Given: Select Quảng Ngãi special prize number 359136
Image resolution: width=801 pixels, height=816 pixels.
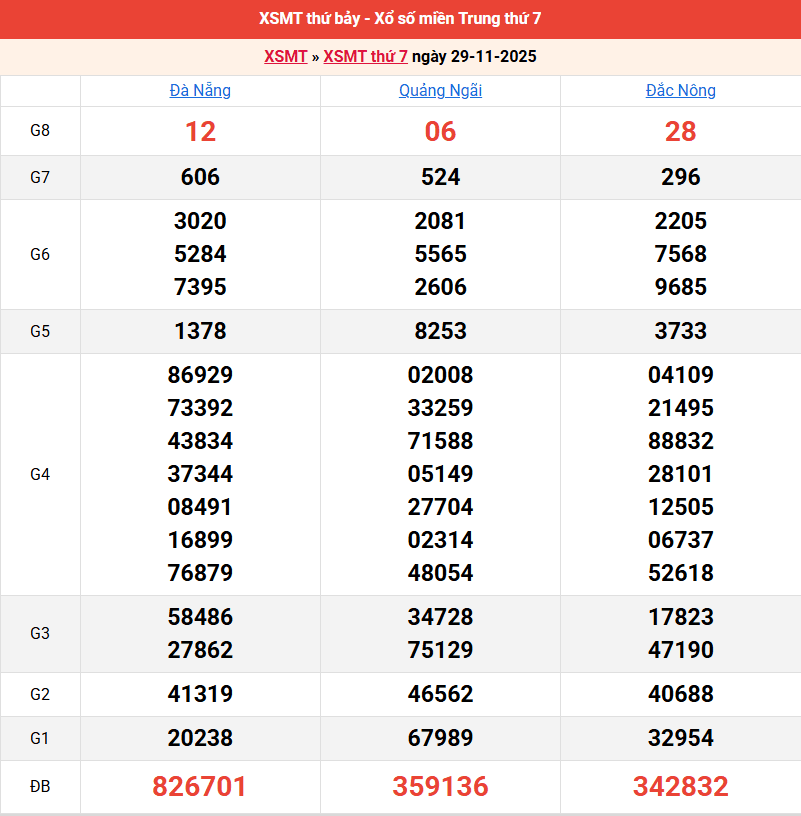Looking at the screenshot, I should click(440, 787).
